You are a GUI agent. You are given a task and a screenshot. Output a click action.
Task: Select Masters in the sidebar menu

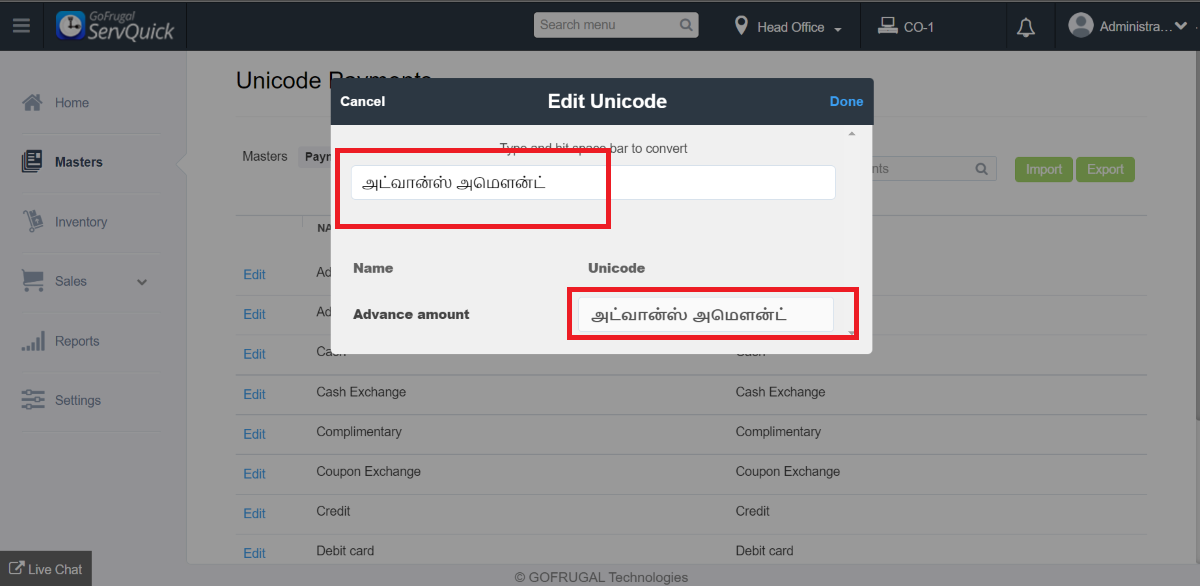[x=78, y=162]
